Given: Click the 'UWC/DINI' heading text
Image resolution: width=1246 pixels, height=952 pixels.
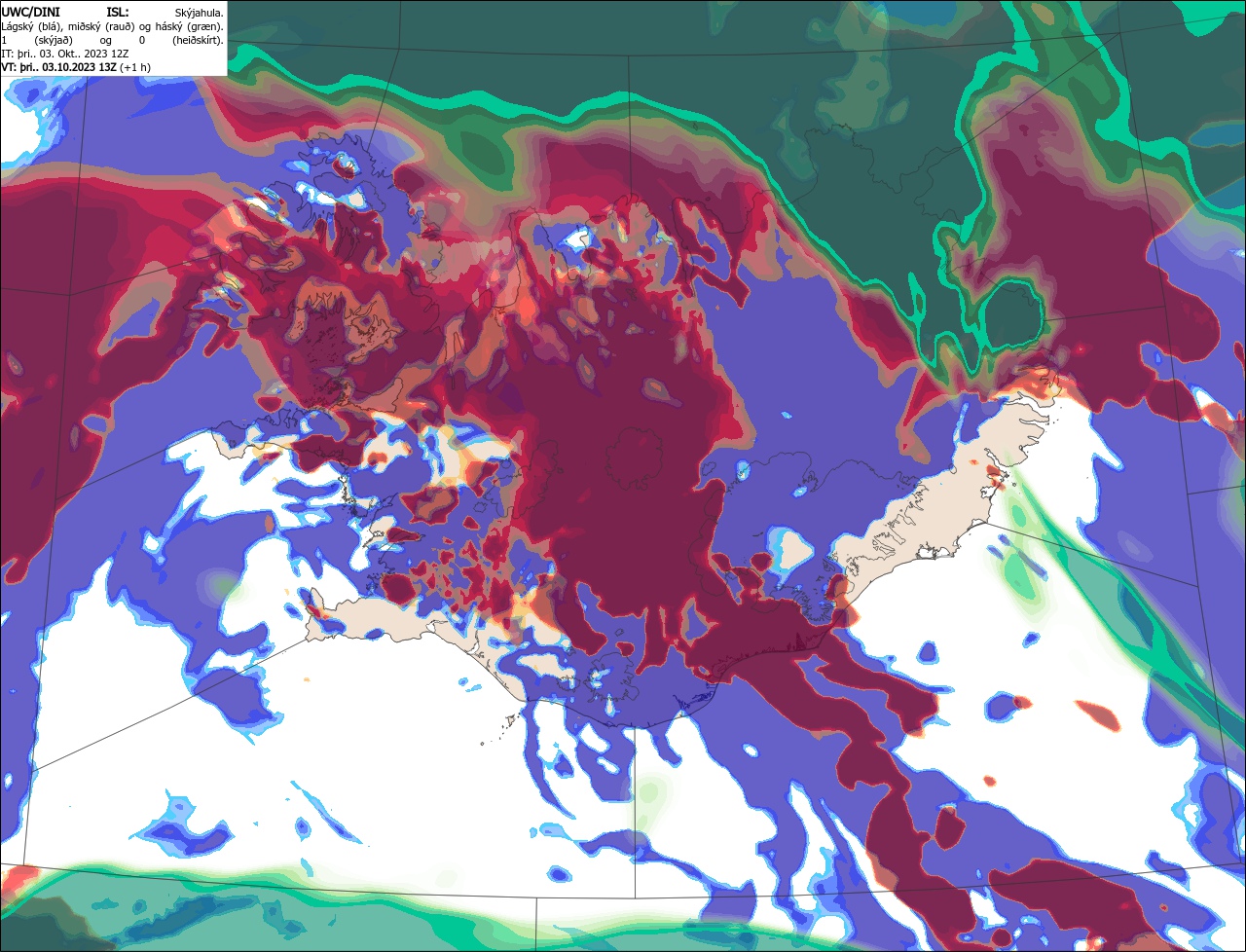Looking at the screenshot, I should tap(30, 13).
